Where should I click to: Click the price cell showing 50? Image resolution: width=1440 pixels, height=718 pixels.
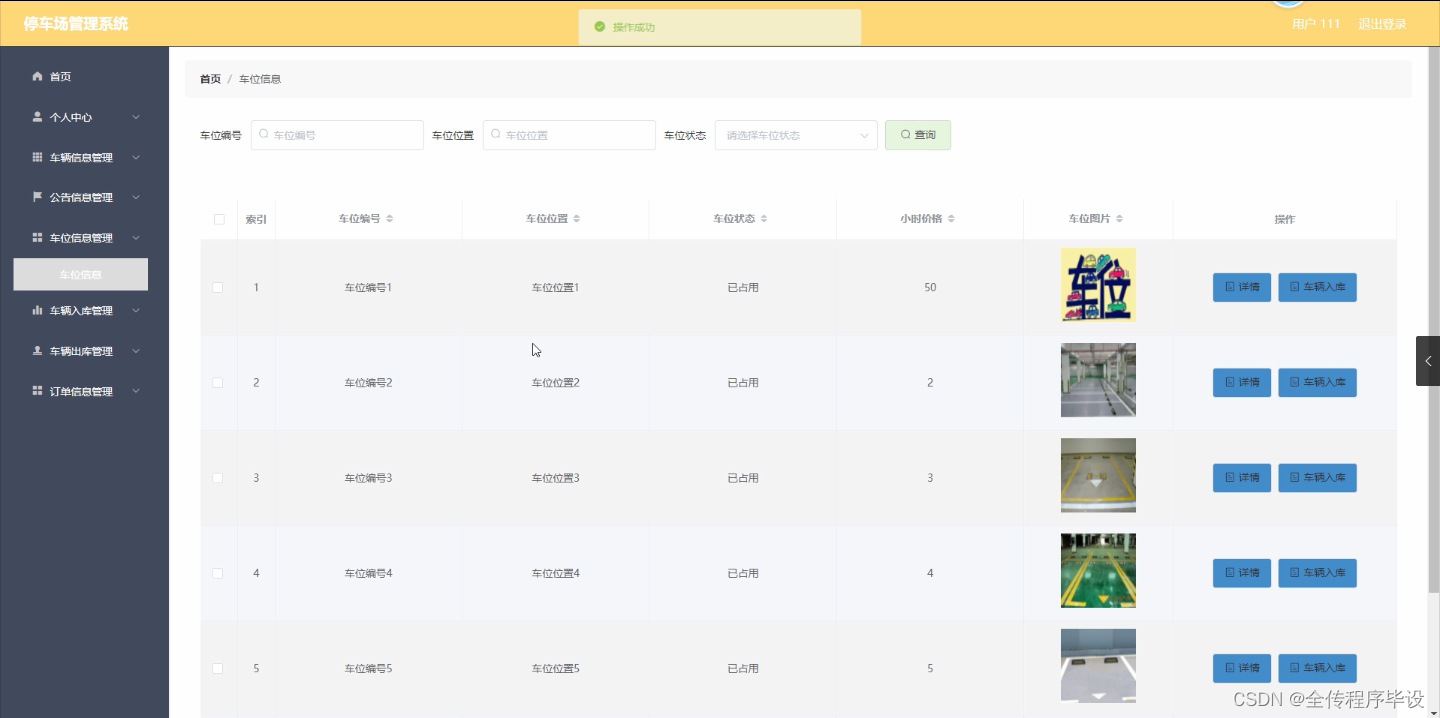point(930,288)
